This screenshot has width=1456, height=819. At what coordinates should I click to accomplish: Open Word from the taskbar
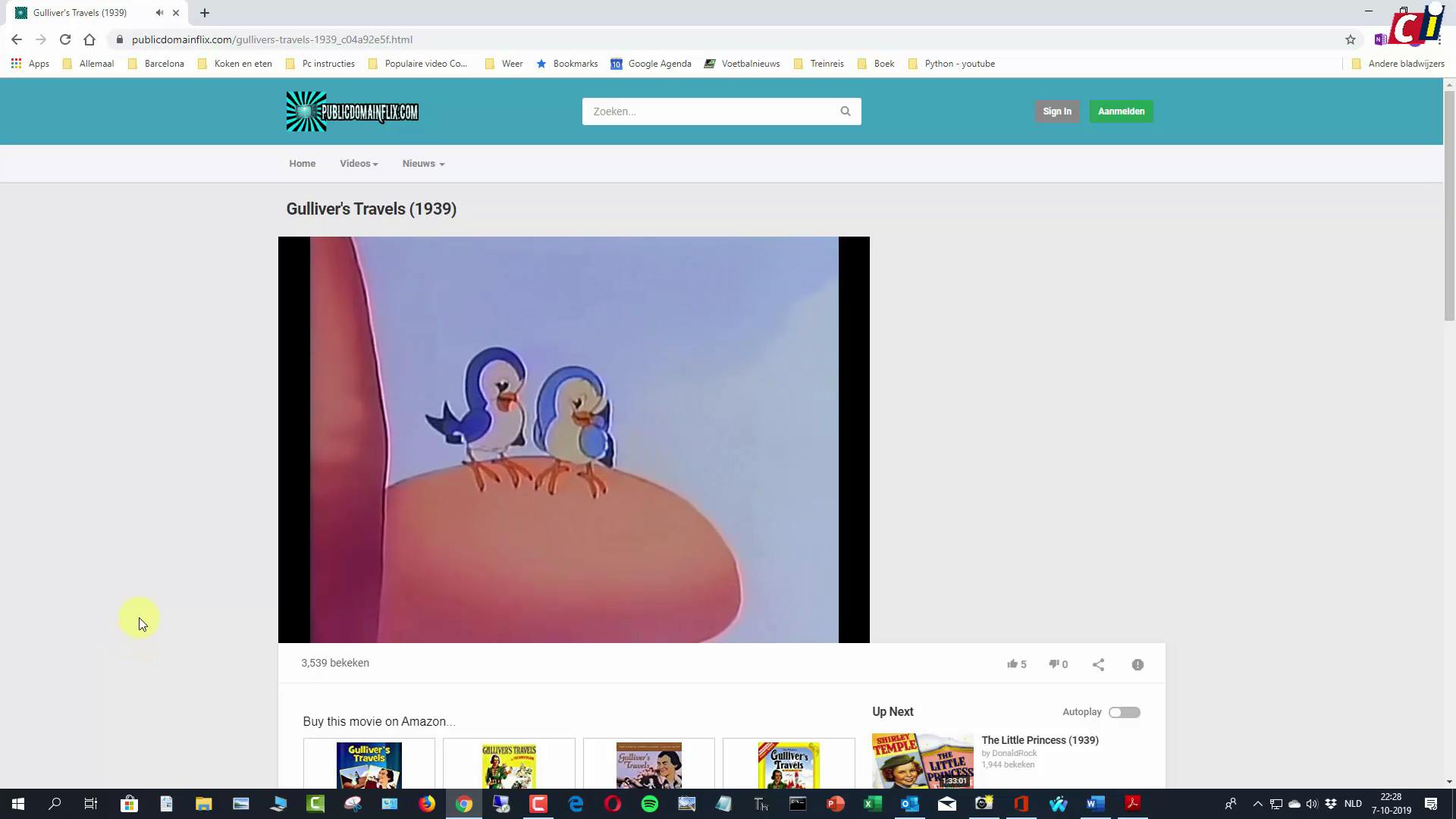[1095, 804]
